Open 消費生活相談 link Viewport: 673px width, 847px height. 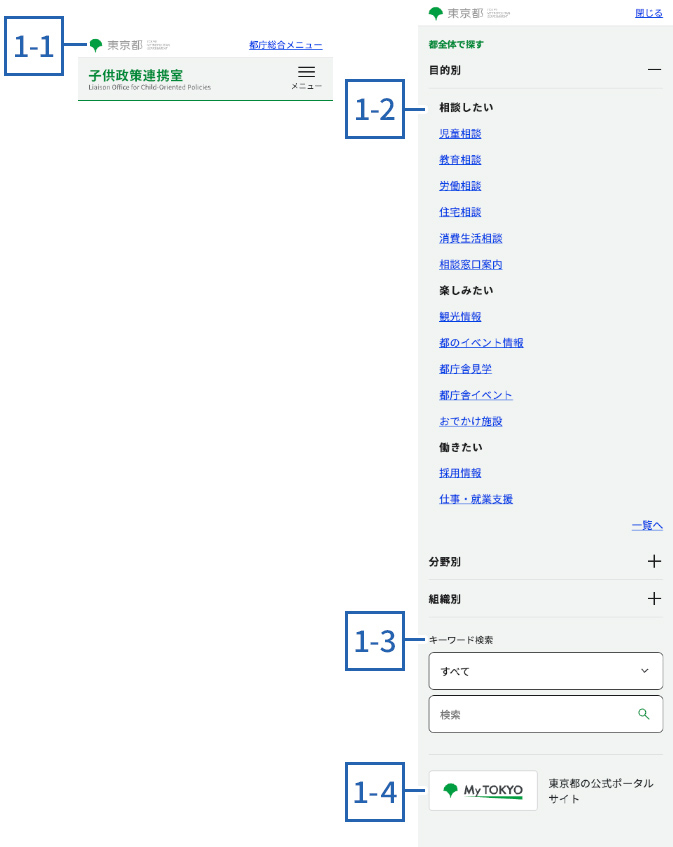click(470, 238)
